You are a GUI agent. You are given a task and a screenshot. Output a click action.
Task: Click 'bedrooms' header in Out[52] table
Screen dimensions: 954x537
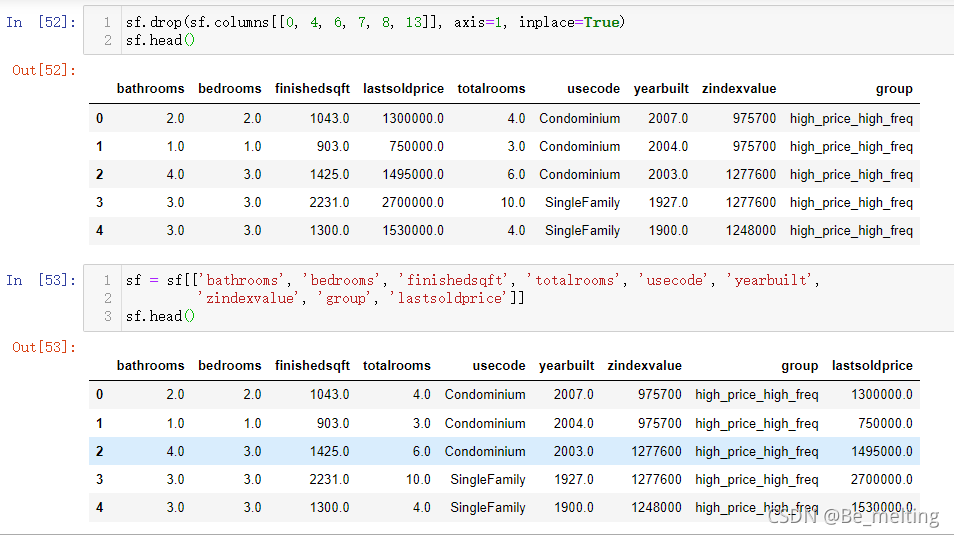[x=229, y=89]
